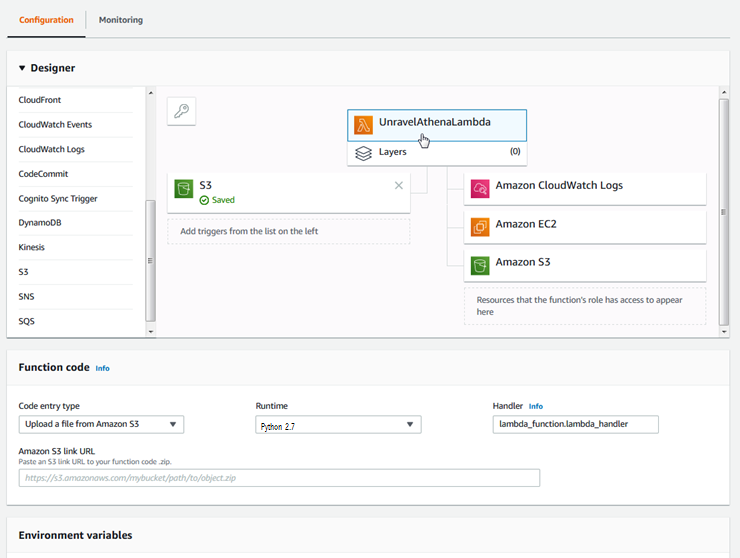Click trigger list scrollbar down arrow
The image size is (740, 558).
pos(151,331)
